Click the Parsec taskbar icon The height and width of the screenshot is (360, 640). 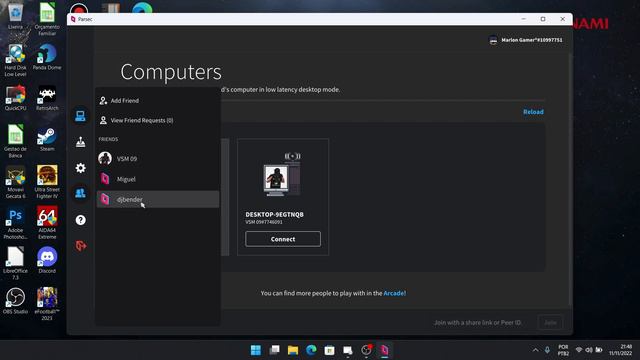coord(384,350)
